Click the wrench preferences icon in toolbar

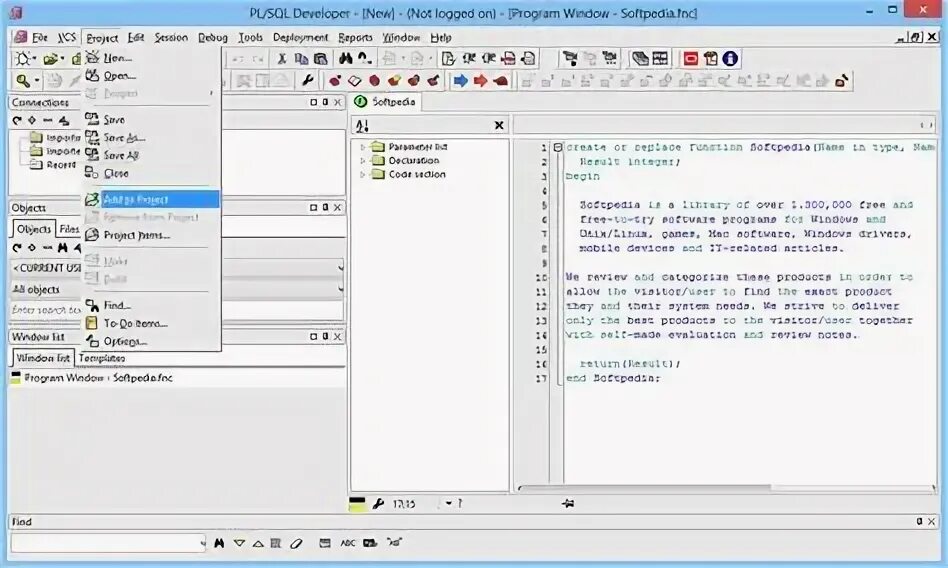[x=308, y=80]
